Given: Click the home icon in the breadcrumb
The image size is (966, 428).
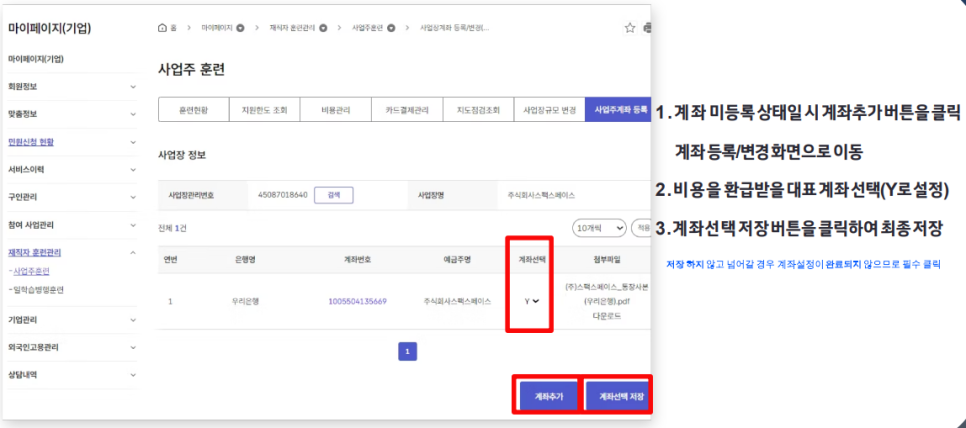Looking at the screenshot, I should [162, 28].
